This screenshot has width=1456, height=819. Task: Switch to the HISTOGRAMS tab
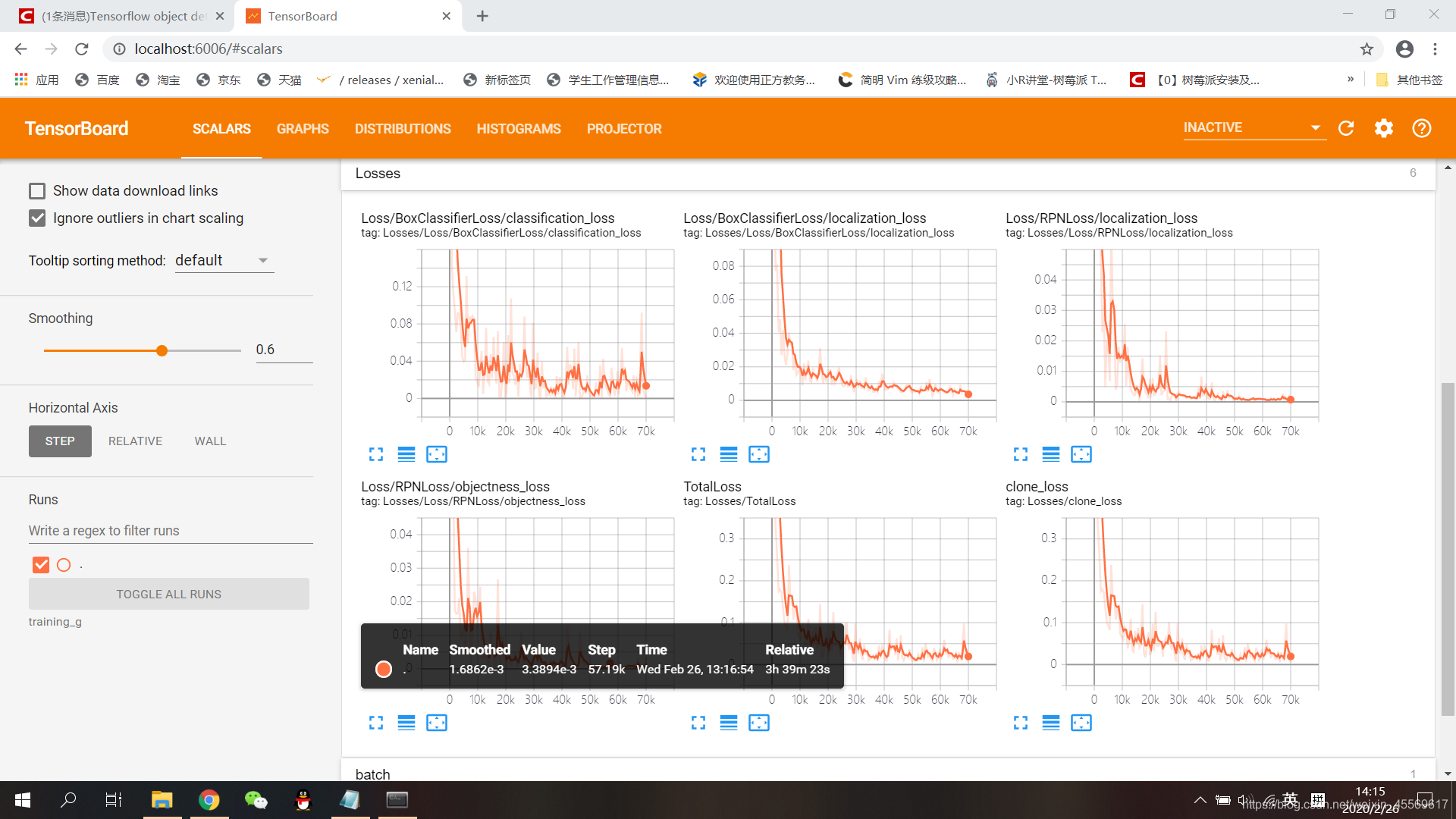click(518, 127)
